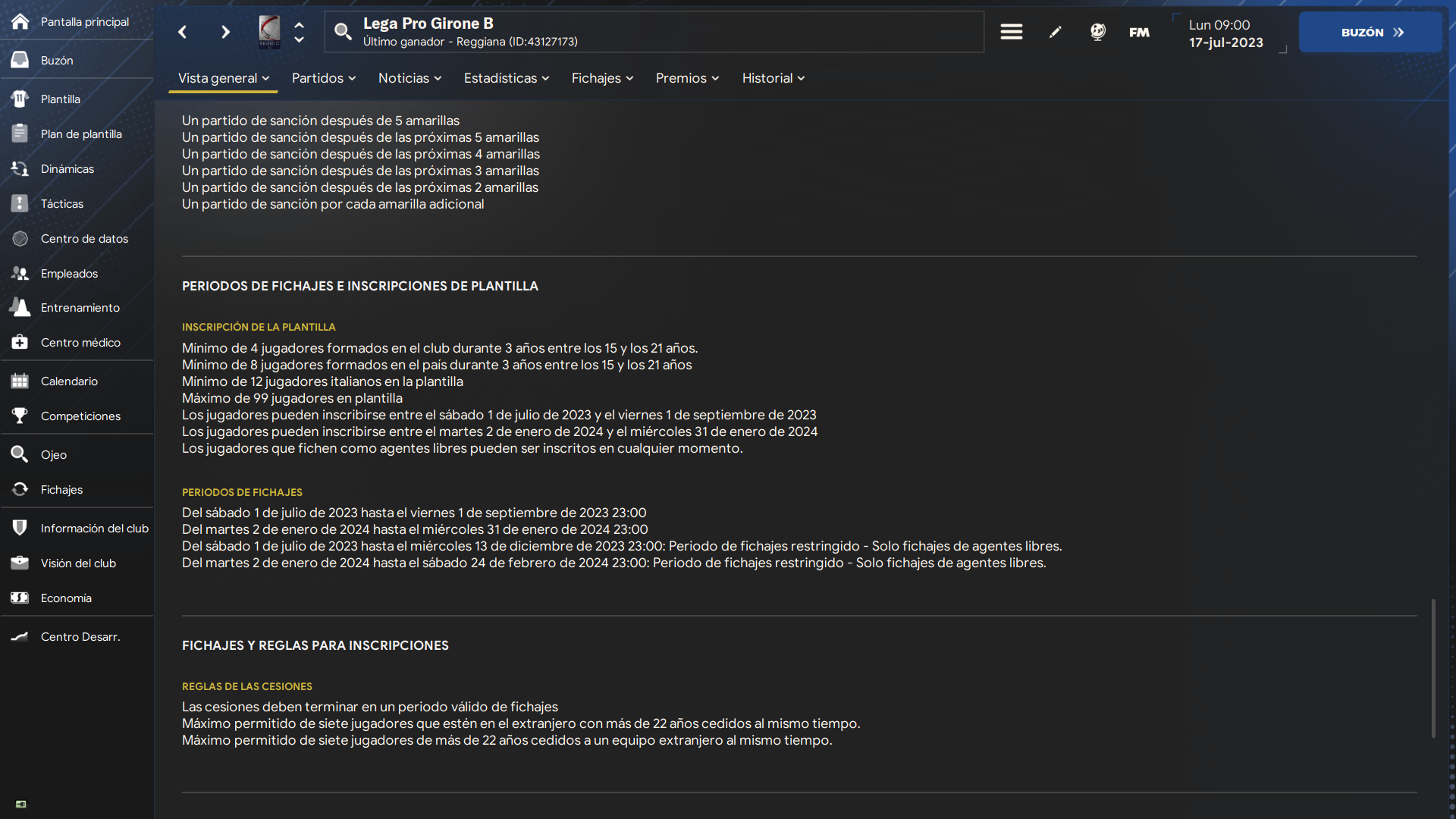Click the vertical page scrollbar
Screen dimensions: 1456x819
[1433, 667]
